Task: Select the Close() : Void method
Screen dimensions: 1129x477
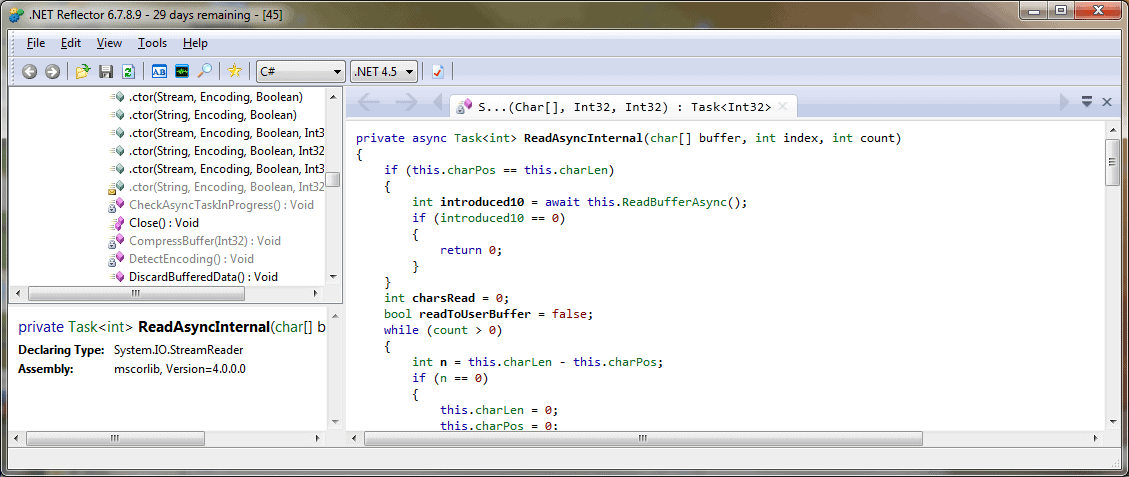Action: pyautogui.click(x=164, y=223)
